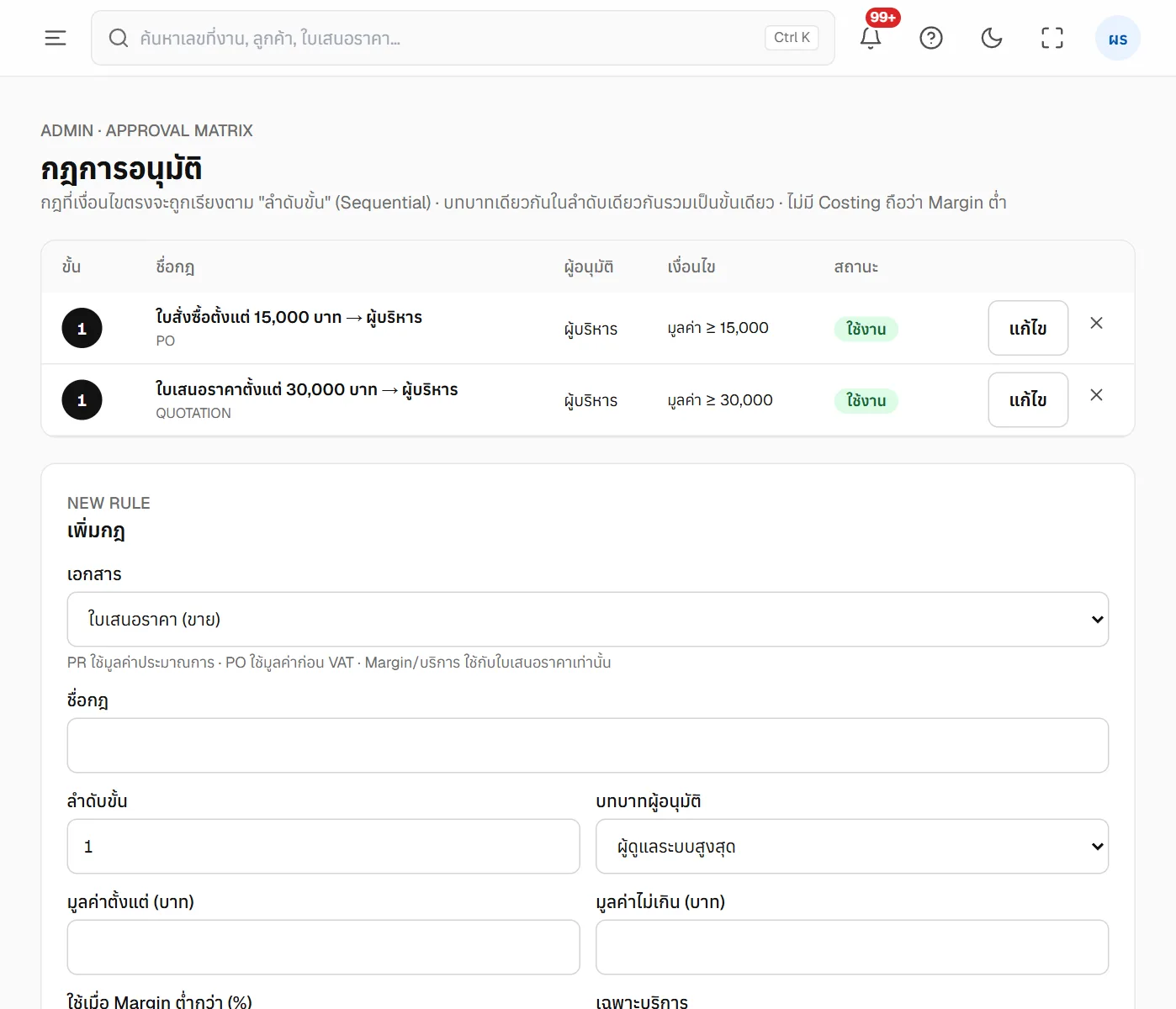Click the ใช้งาน status of PO rule

tap(866, 329)
